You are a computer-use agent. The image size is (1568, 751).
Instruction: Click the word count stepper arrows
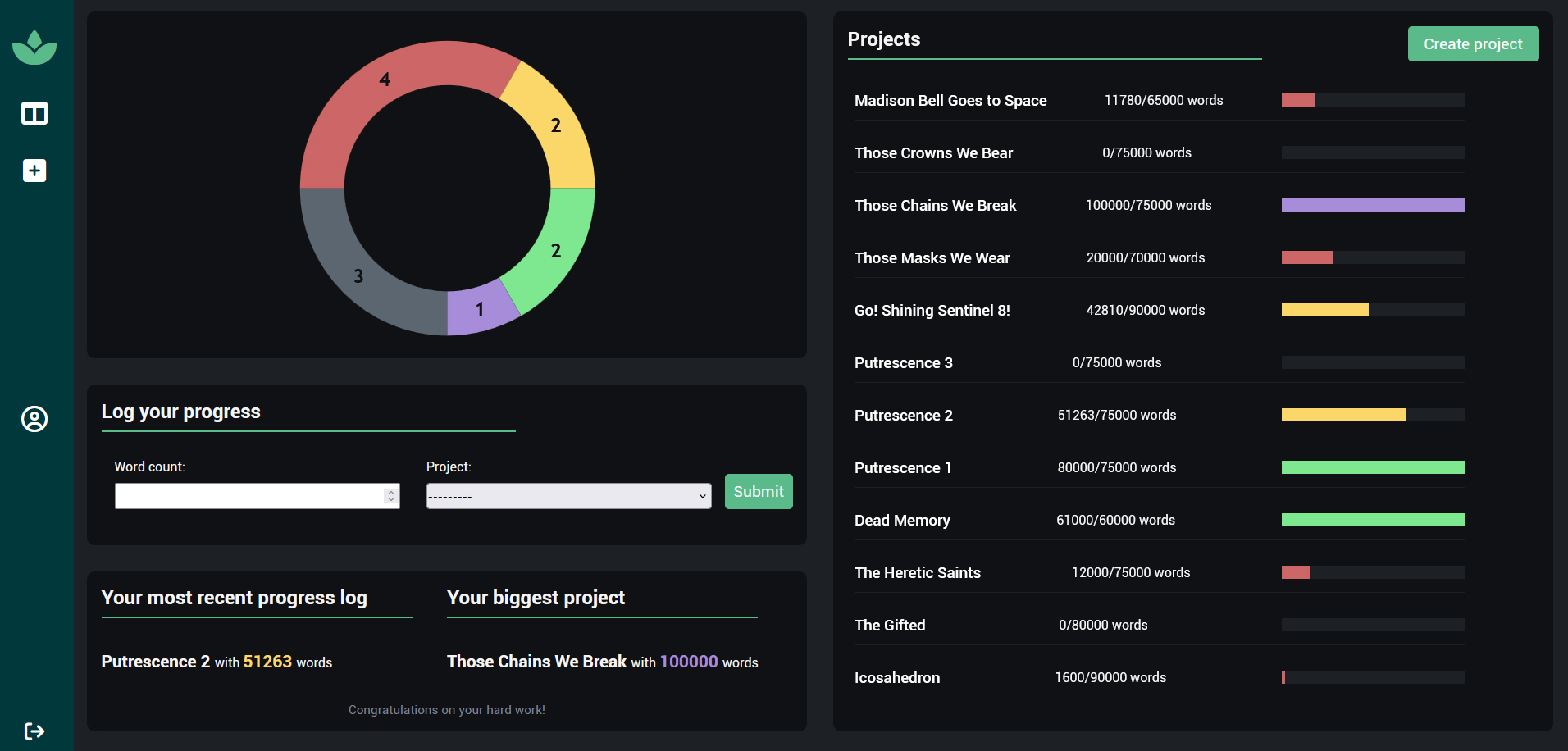click(x=390, y=496)
